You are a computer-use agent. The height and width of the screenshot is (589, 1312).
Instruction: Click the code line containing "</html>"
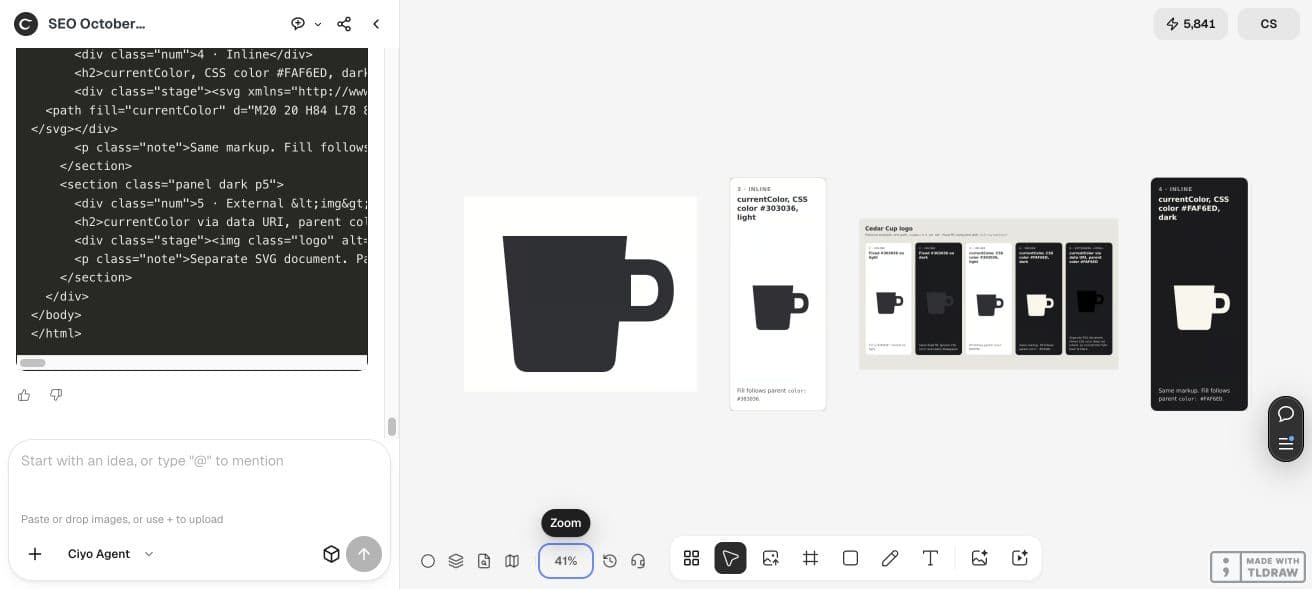[56, 333]
